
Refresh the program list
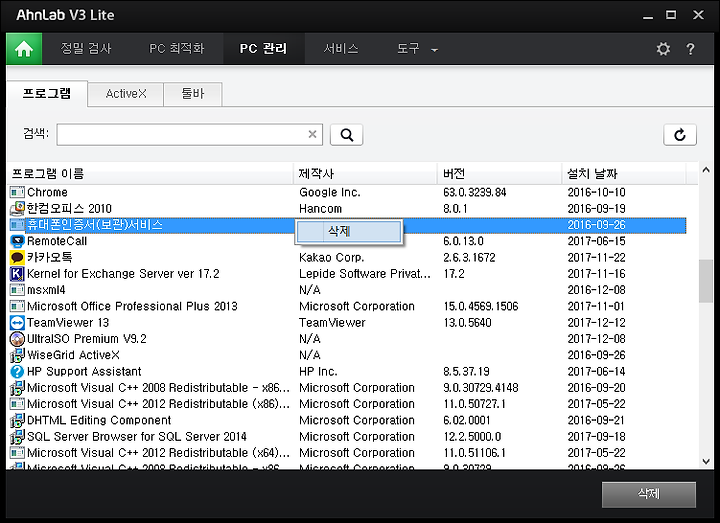click(680, 135)
